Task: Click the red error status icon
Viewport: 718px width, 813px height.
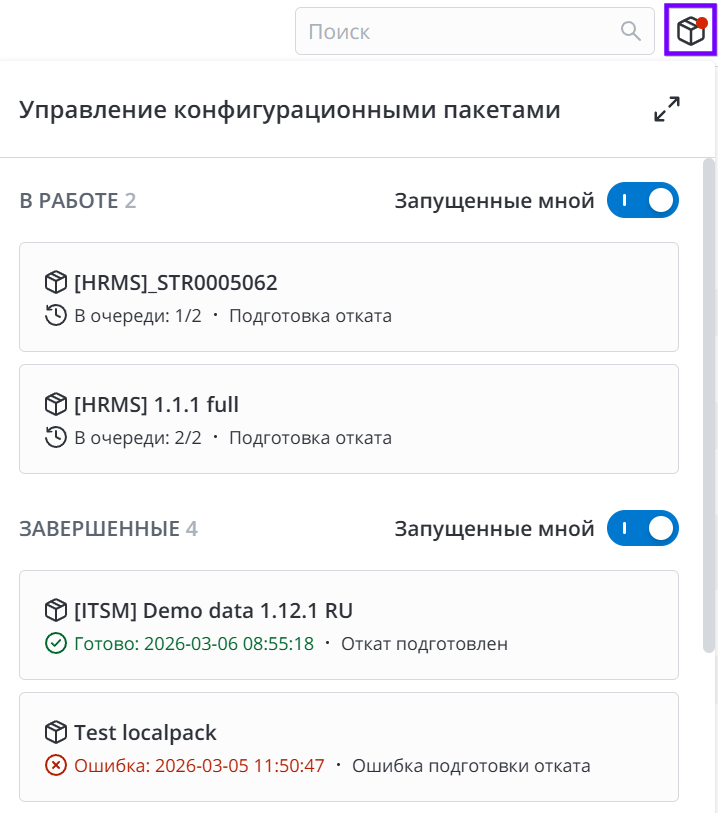Action: point(56,766)
